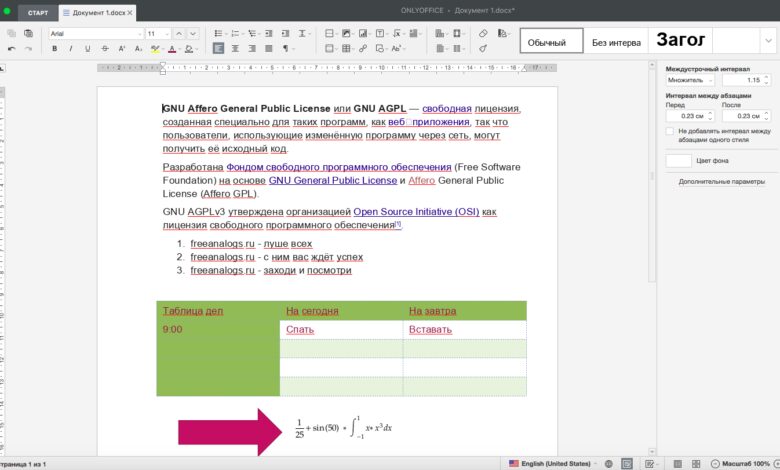The image size is (780, 470).
Task: Apply the 'Без интерва' paragraph style
Action: click(x=616, y=41)
